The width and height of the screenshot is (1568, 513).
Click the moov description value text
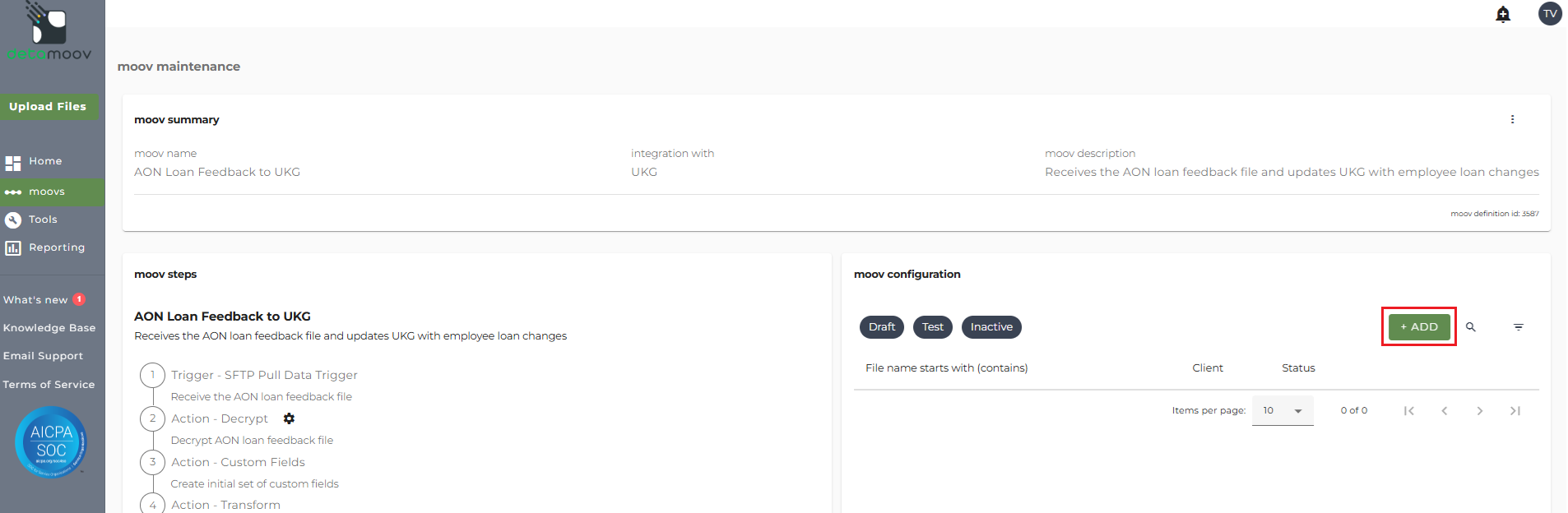tap(1292, 172)
